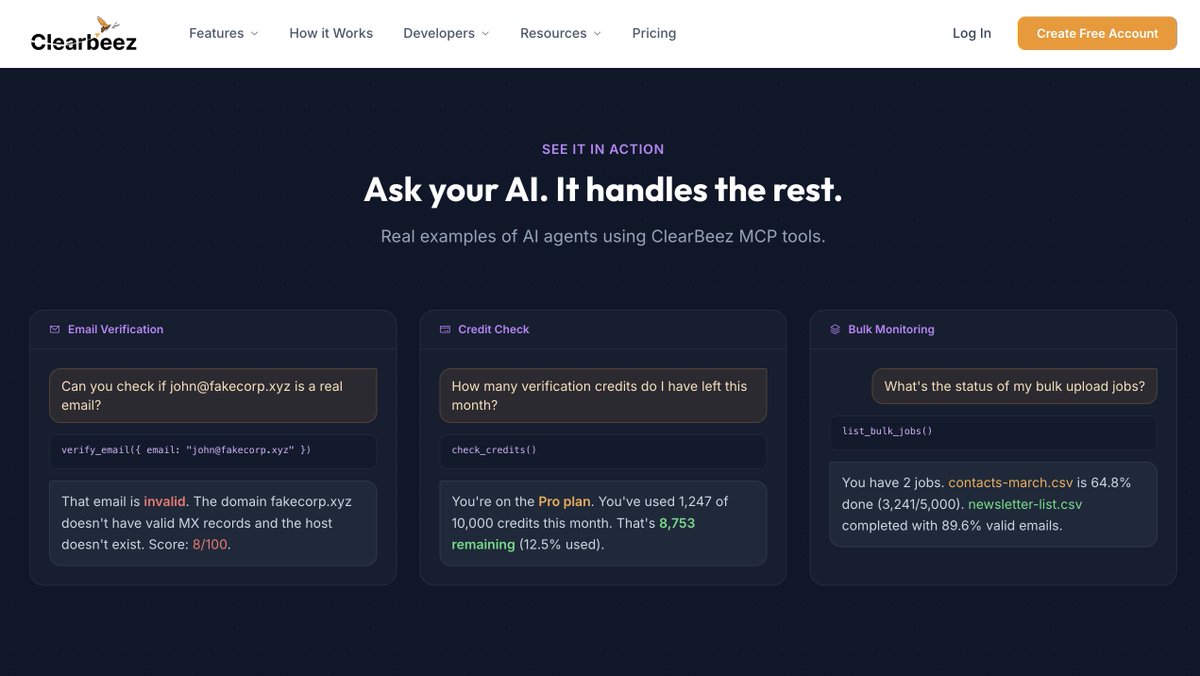The width and height of the screenshot is (1200, 676).
Task: Click the verification credits question bubble
Action: 603,396
